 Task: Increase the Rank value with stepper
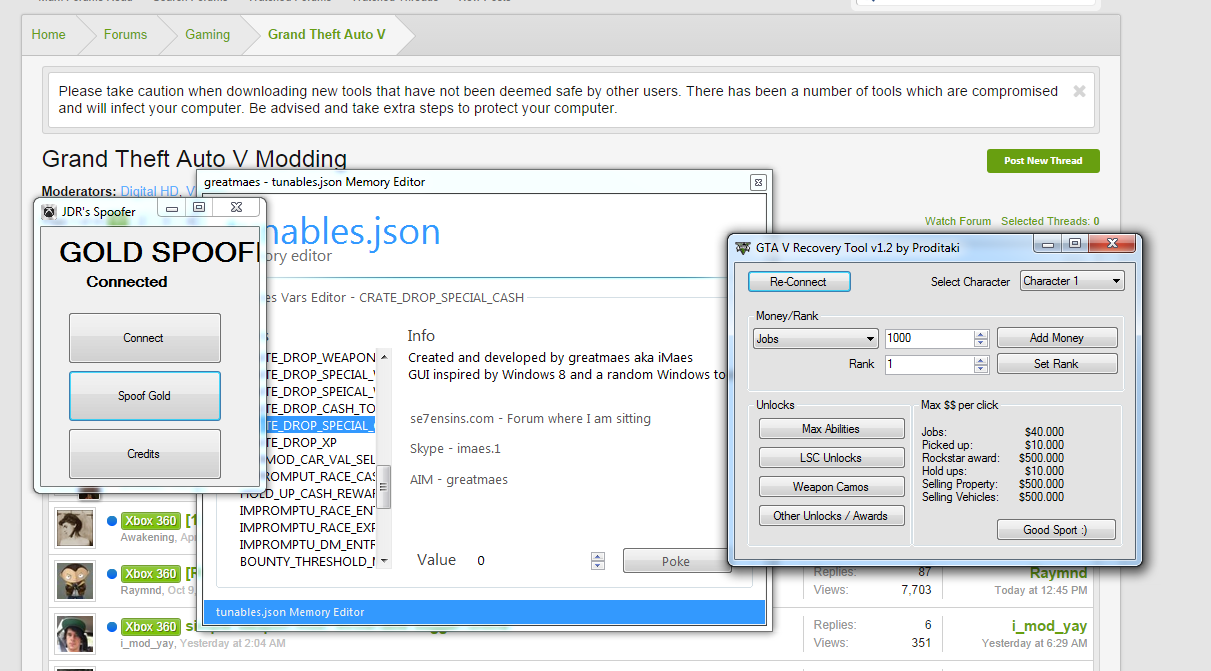[x=981, y=360]
